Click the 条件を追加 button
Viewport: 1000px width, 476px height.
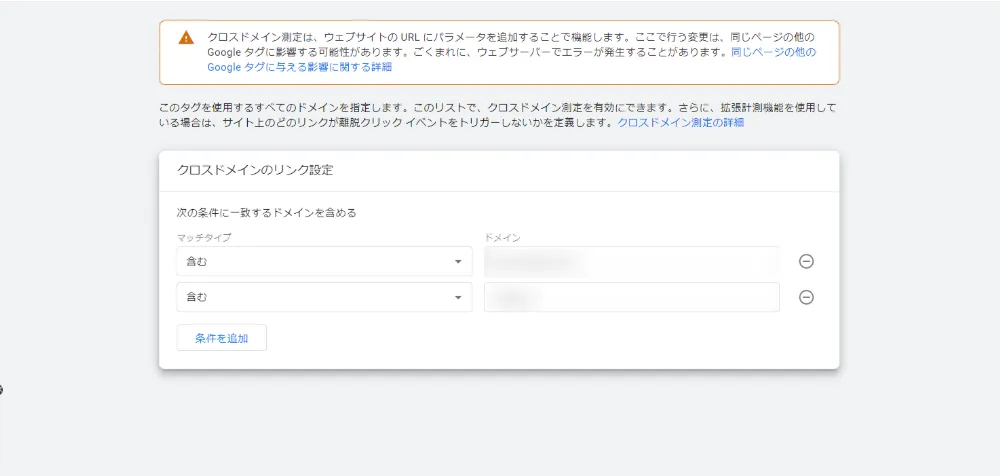click(221, 338)
